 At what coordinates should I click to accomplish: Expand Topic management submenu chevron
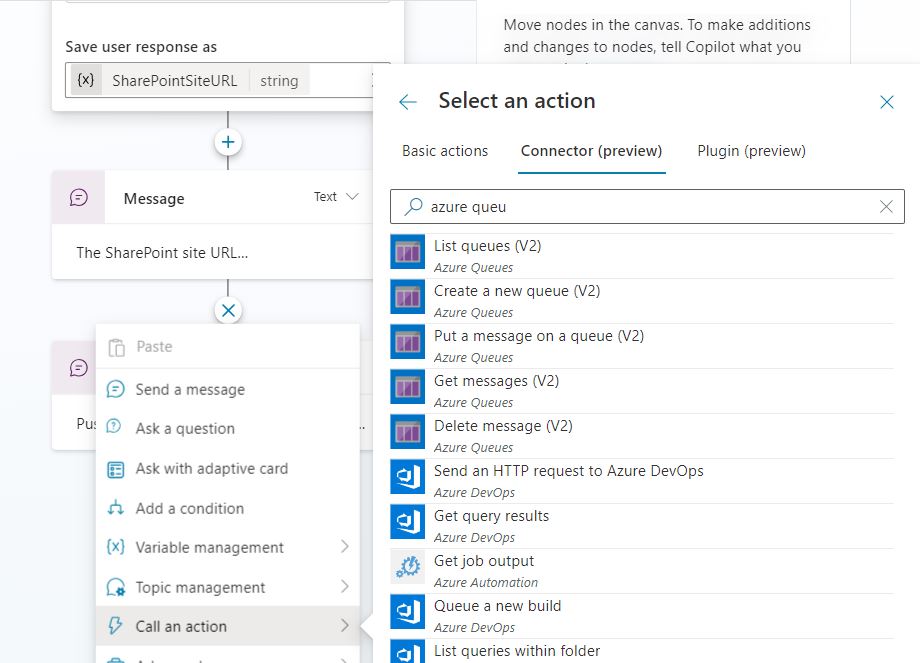tap(345, 586)
